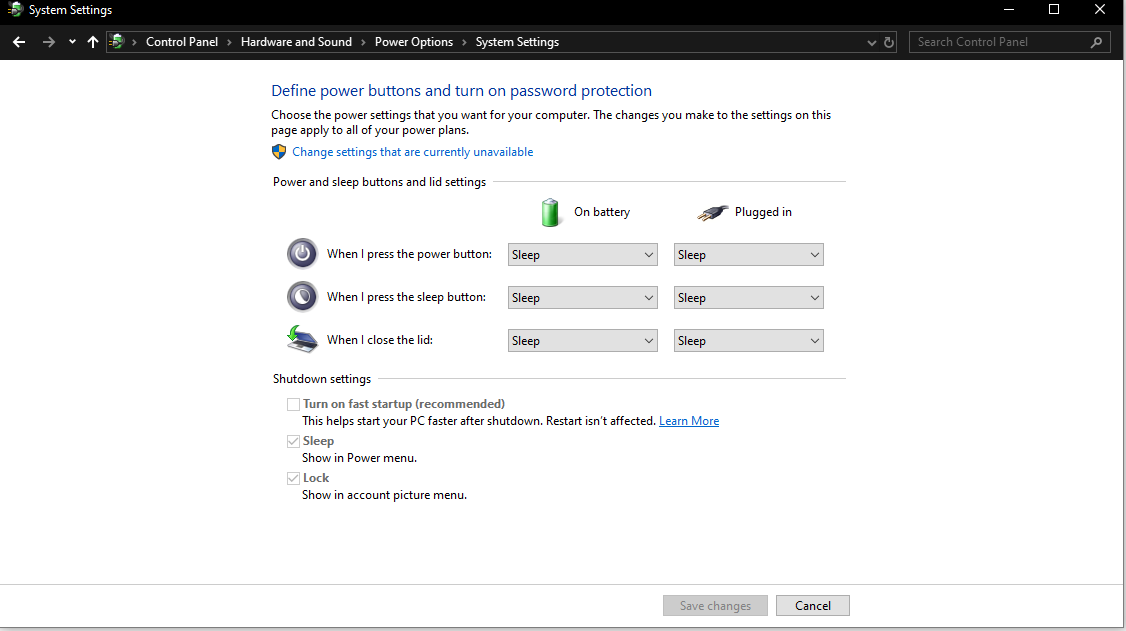Click 'Power and sleep buttons and lid settings' label
This screenshot has width=1126, height=631.
pyautogui.click(x=379, y=182)
